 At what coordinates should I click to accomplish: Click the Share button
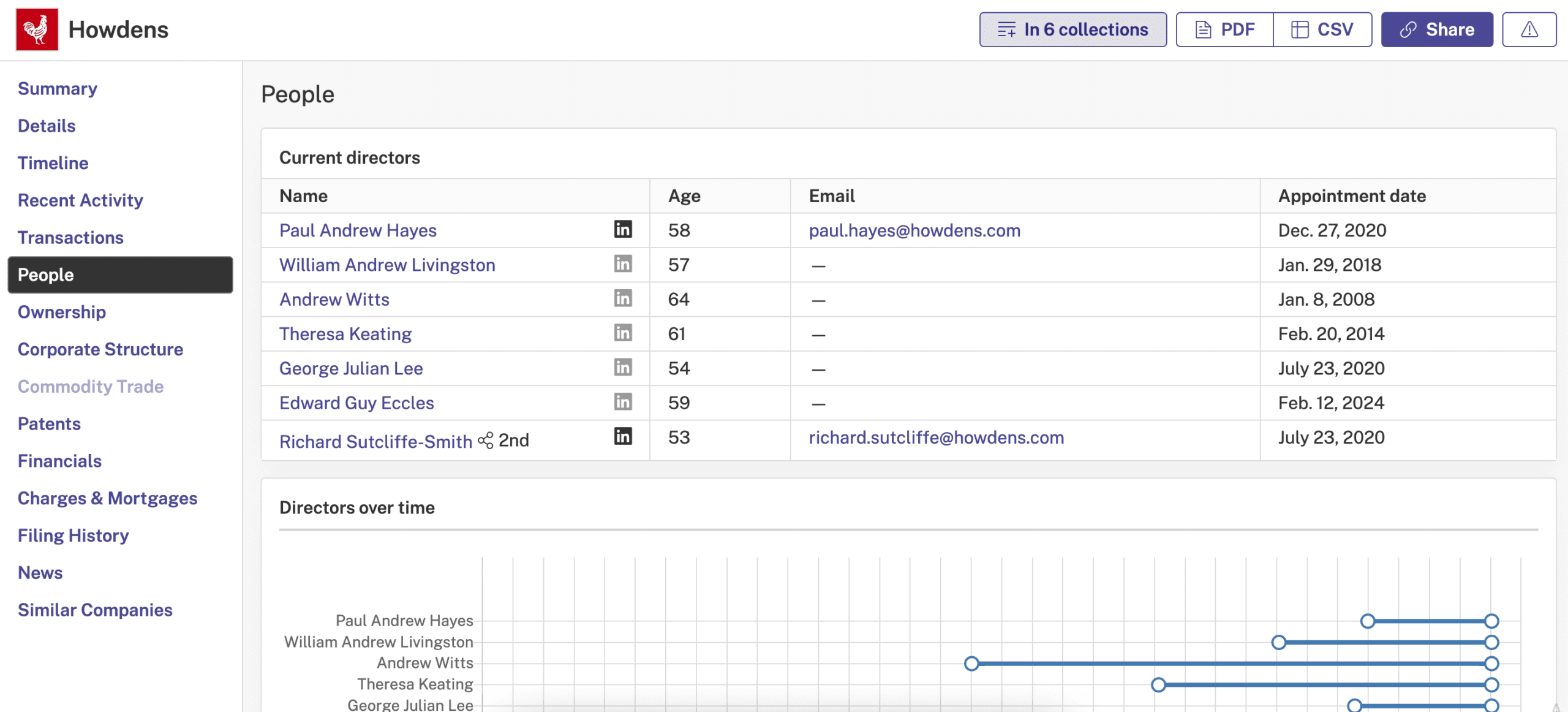[x=1437, y=29]
